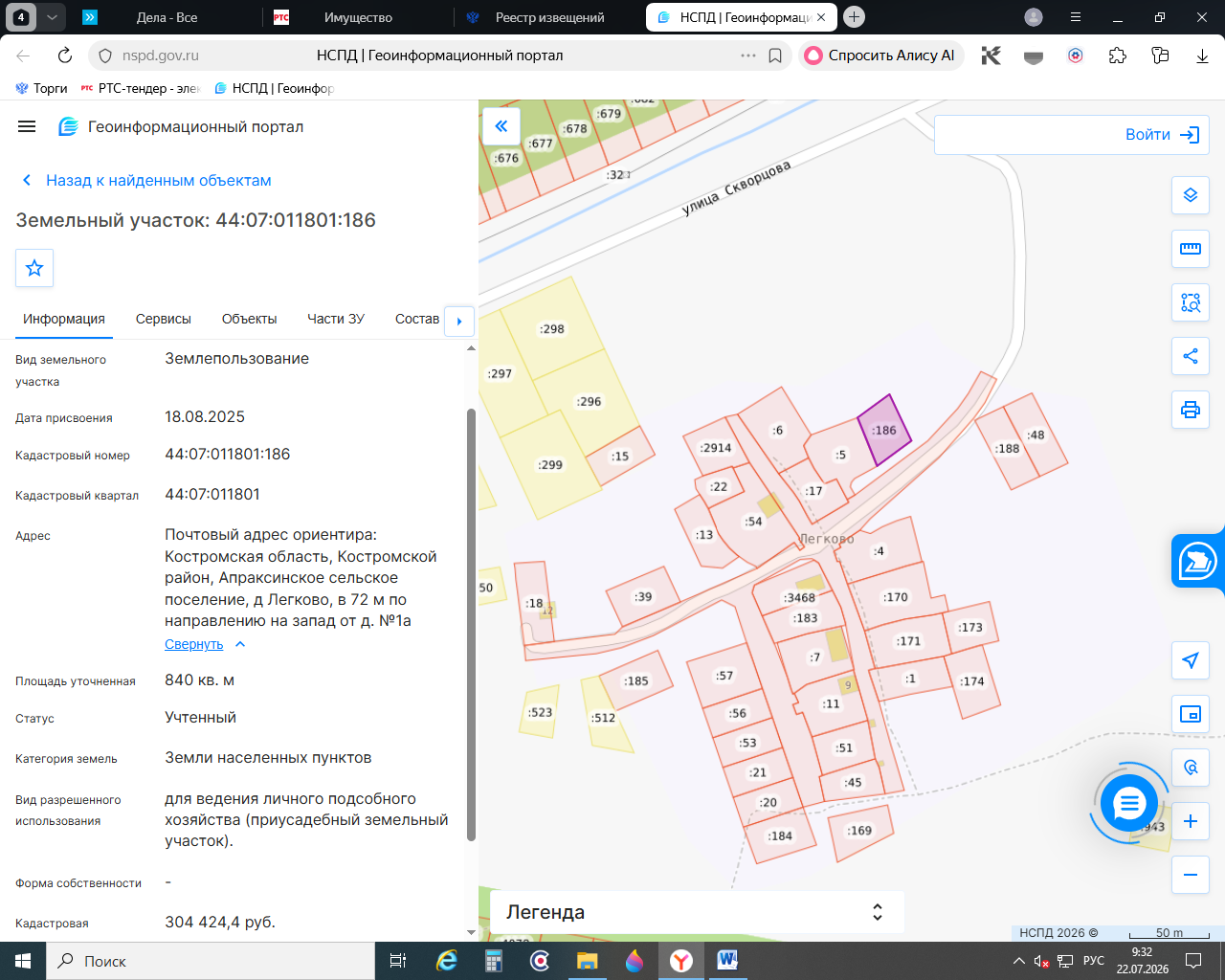Open a new browser tab
This screenshot has width=1225, height=980.
tap(855, 17)
